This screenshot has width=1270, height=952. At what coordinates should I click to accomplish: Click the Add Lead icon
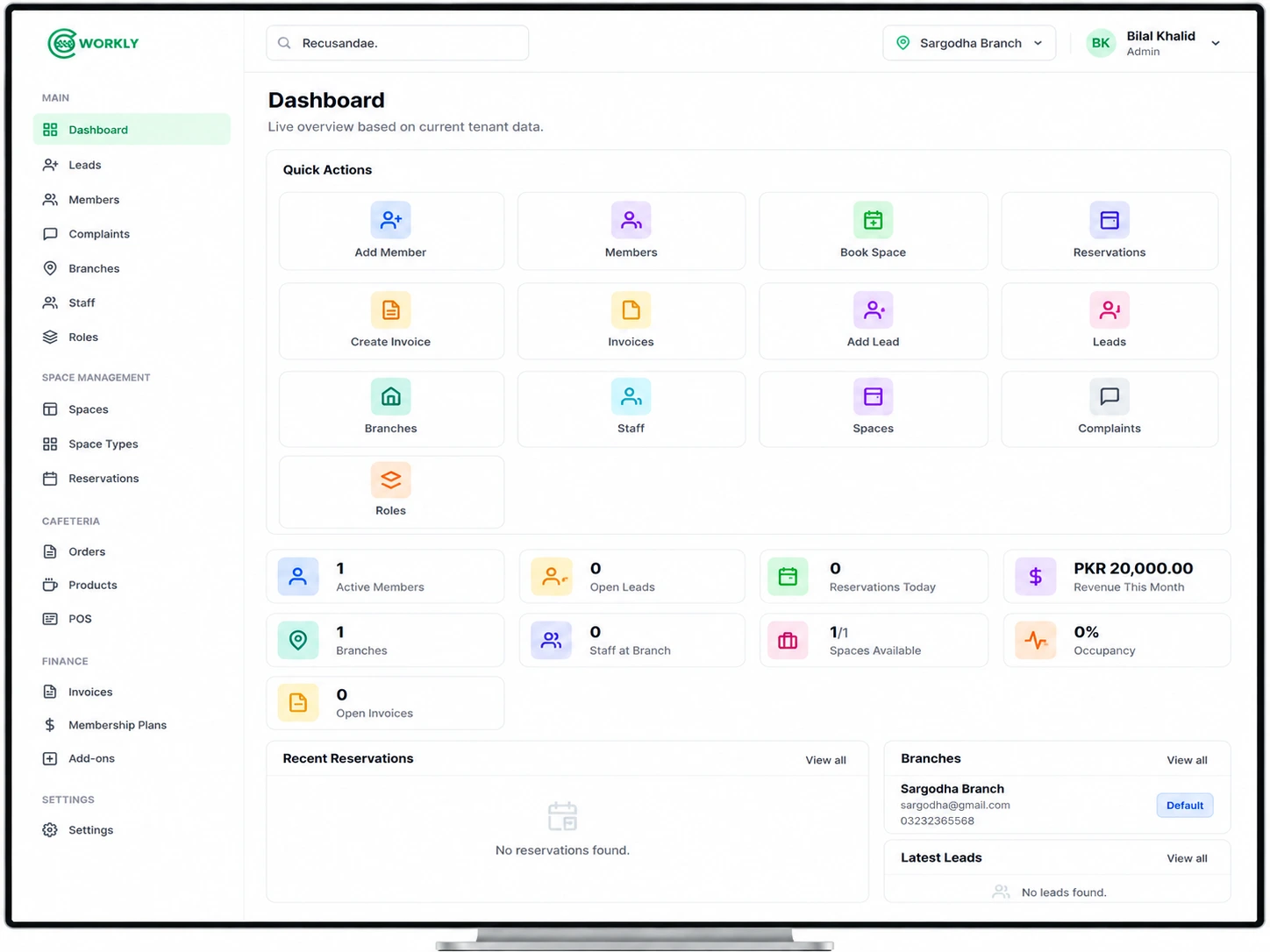point(873,309)
